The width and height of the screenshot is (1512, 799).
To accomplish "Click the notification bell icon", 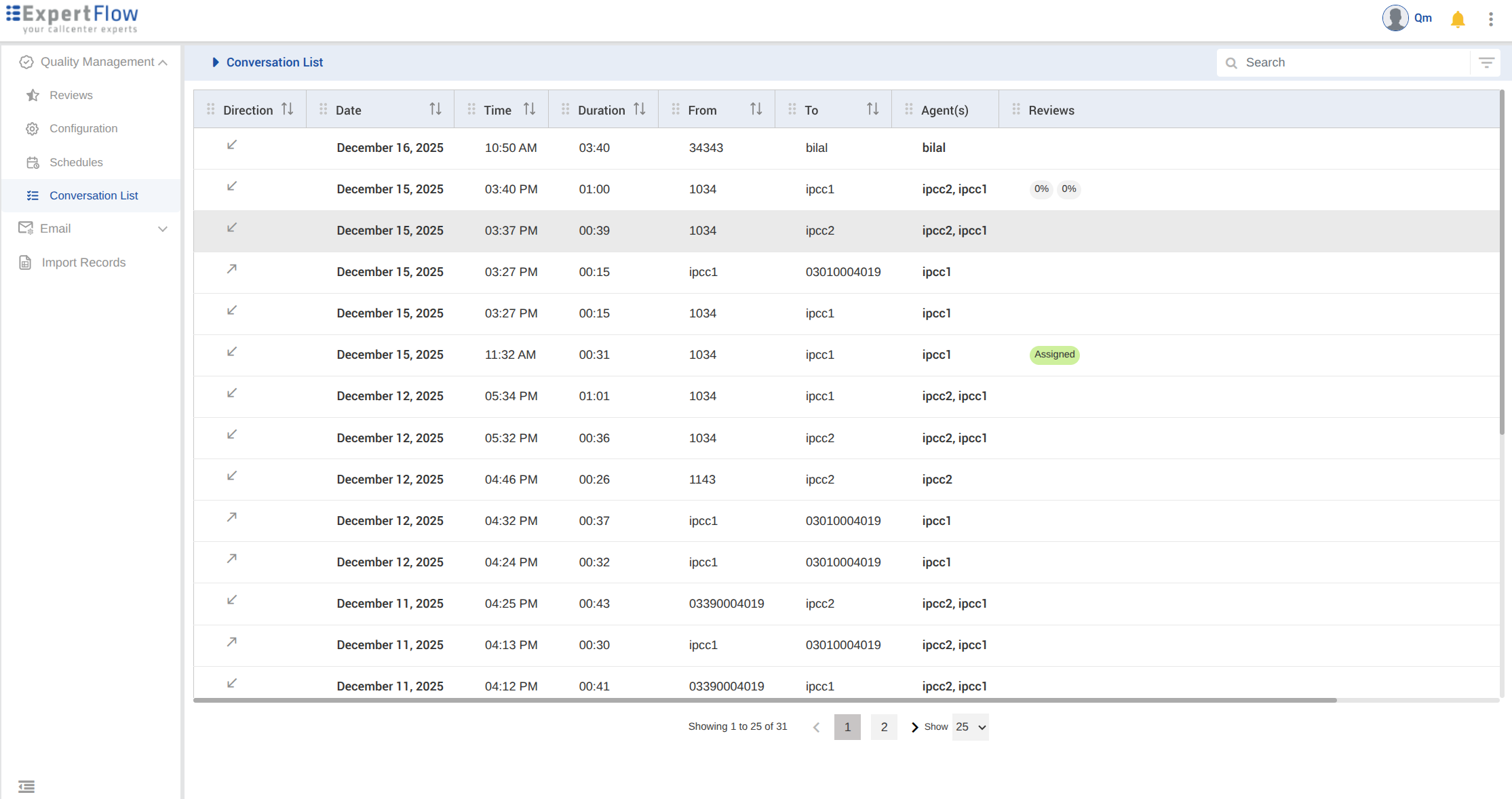I will (x=1457, y=19).
